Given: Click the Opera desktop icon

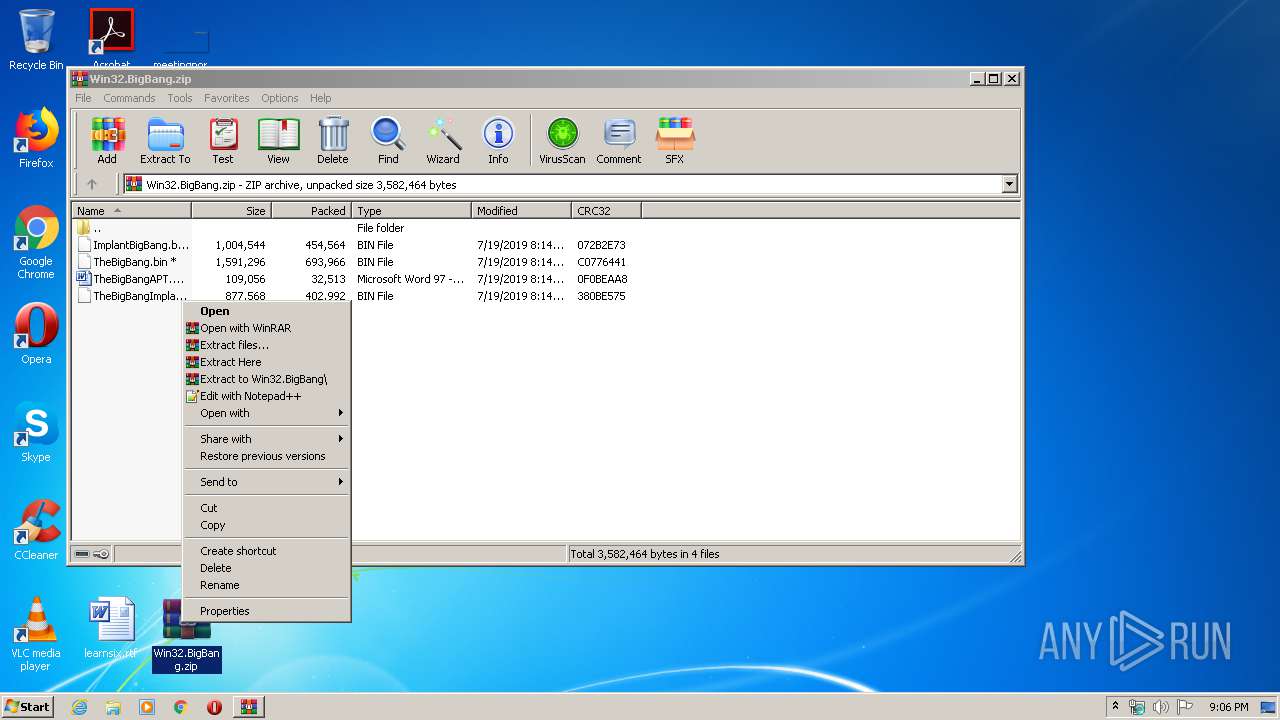Looking at the screenshot, I should (36, 334).
